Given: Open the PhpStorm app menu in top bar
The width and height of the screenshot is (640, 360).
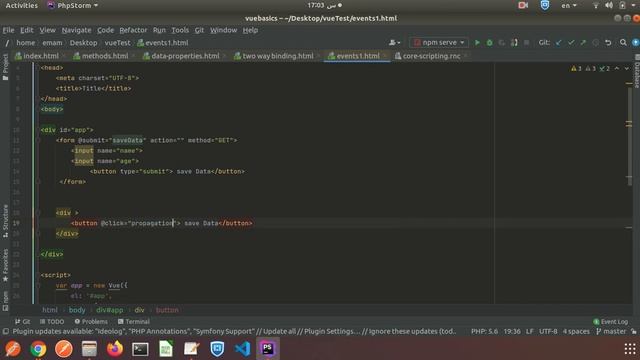Looking at the screenshot, I should pos(73,5).
